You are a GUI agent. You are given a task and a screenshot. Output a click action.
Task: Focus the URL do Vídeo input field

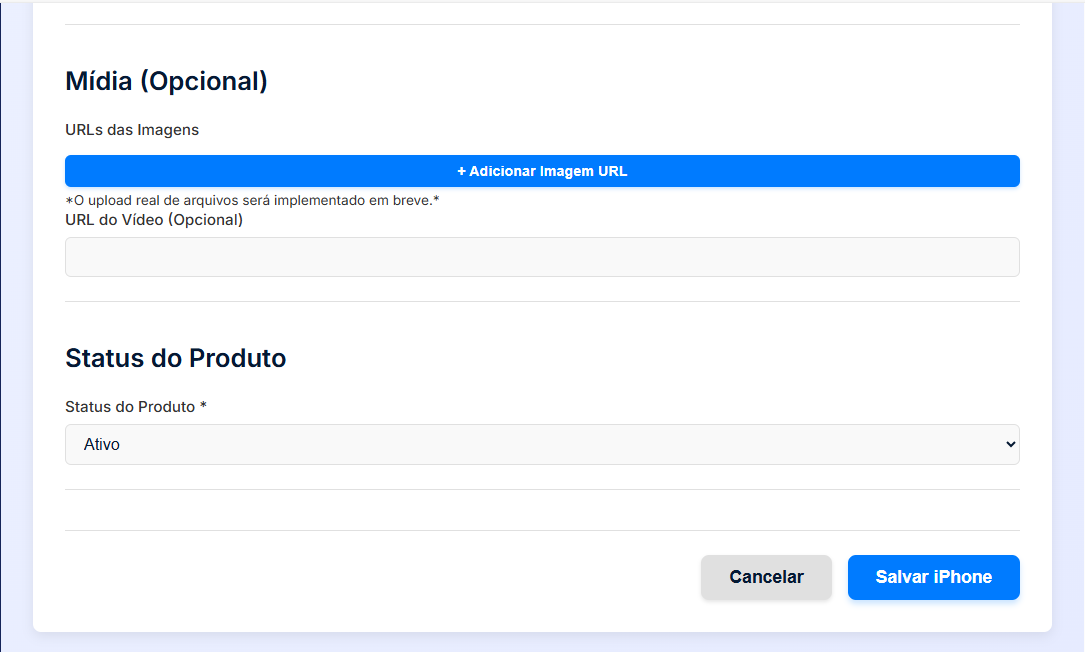542,257
